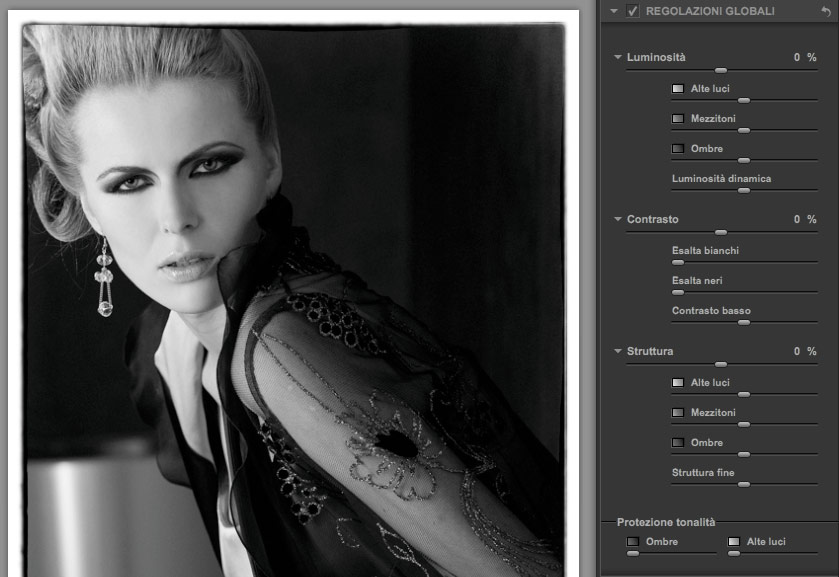Click the Alte luci icon under Luminosità
839x577 pixels.
[x=678, y=89]
